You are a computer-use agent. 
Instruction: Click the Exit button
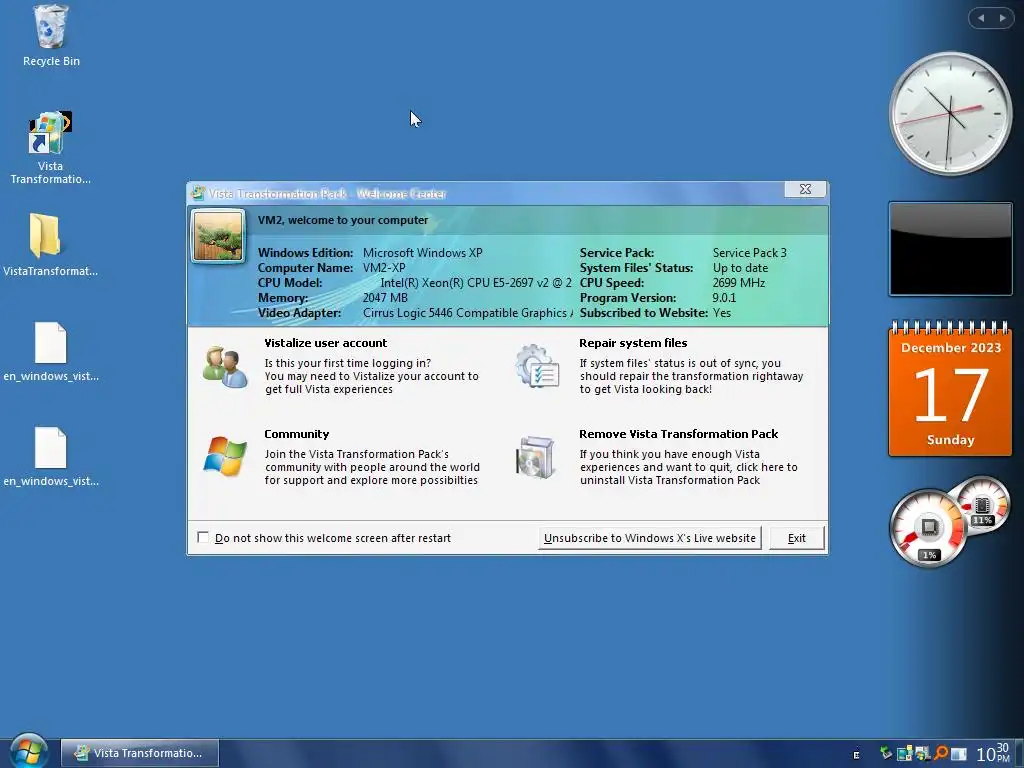pos(796,538)
